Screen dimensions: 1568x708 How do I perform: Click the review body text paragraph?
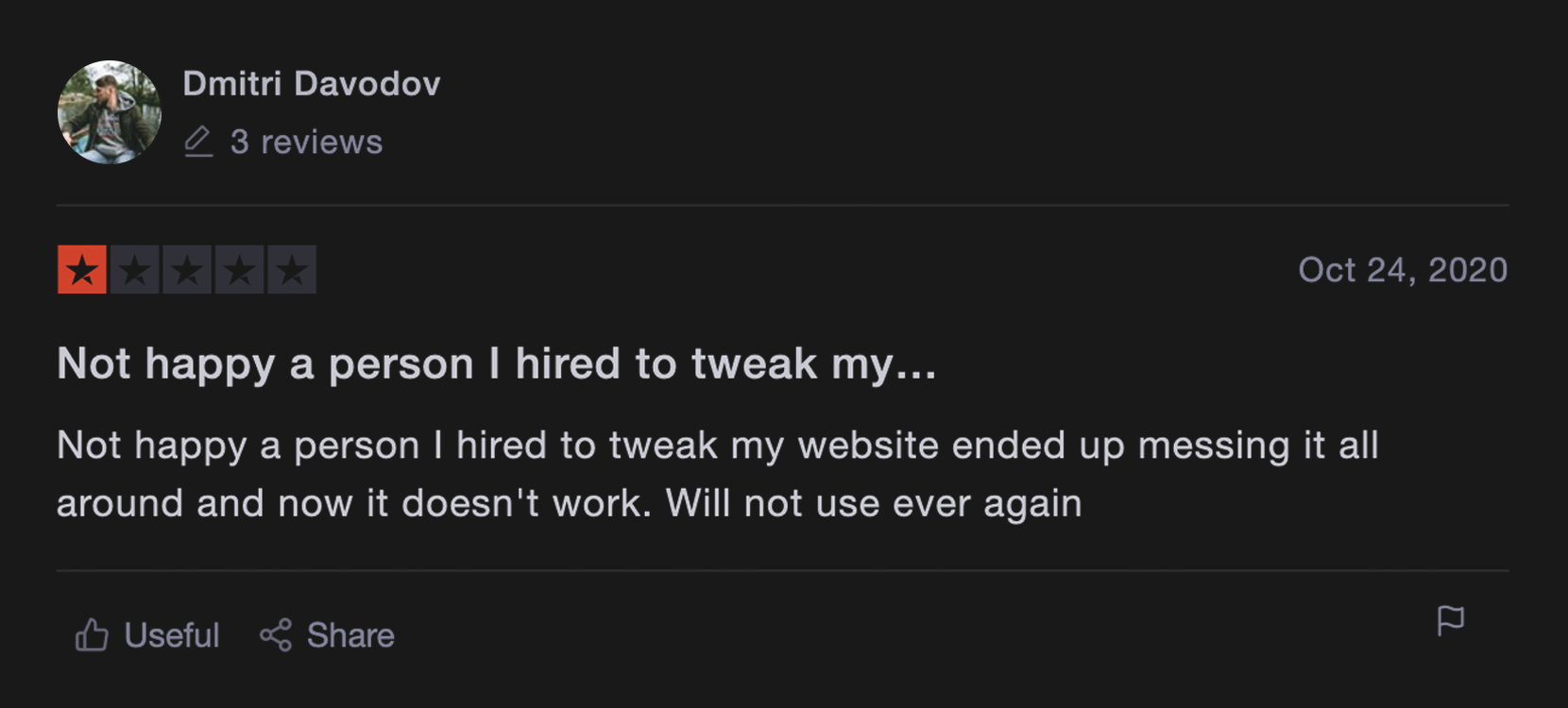718,474
